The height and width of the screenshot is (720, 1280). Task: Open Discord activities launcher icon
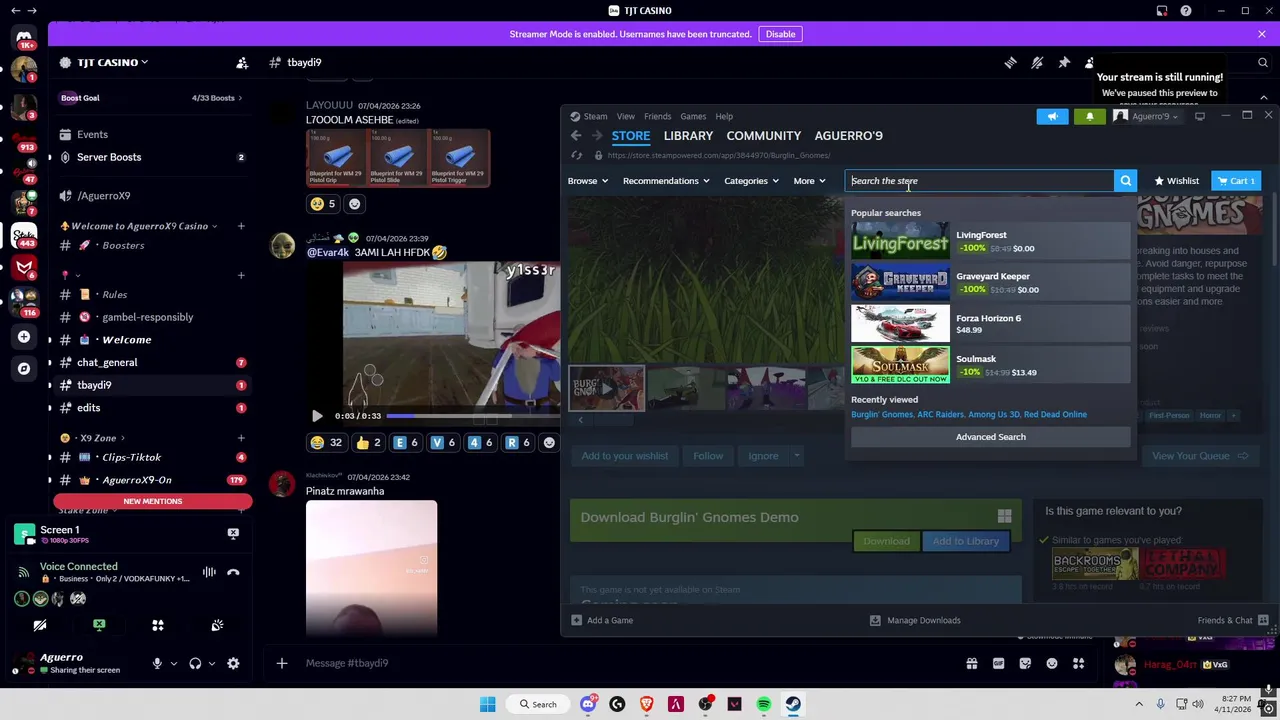click(157, 625)
